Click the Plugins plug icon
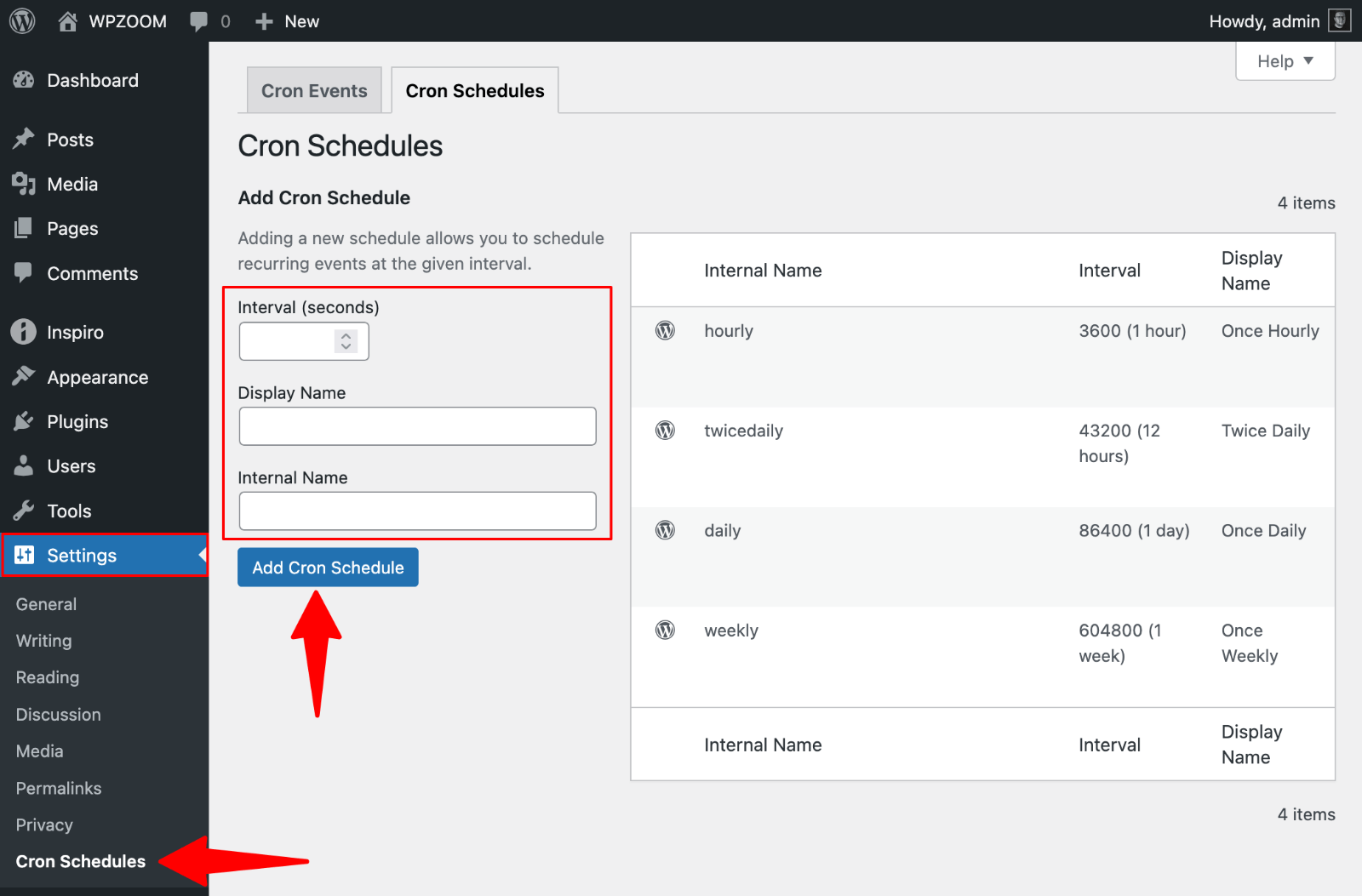The height and width of the screenshot is (896, 1362). pyautogui.click(x=24, y=421)
